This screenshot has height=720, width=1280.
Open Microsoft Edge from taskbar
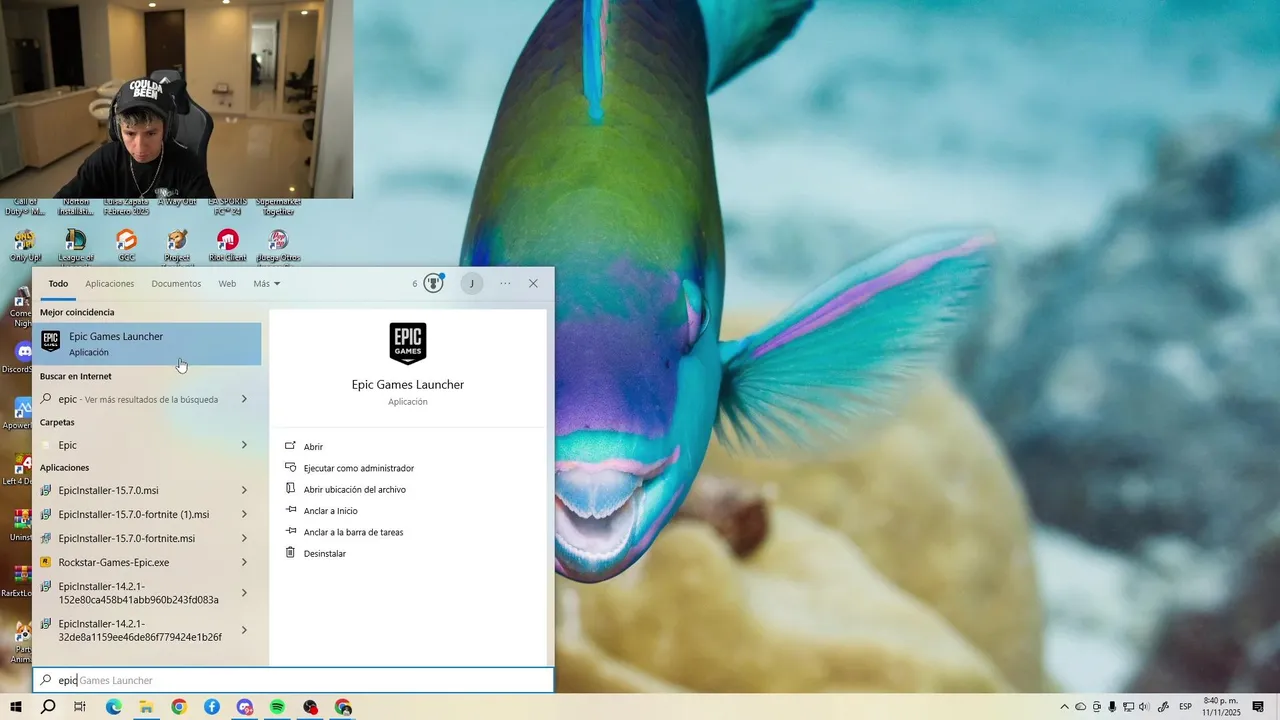[x=113, y=707]
